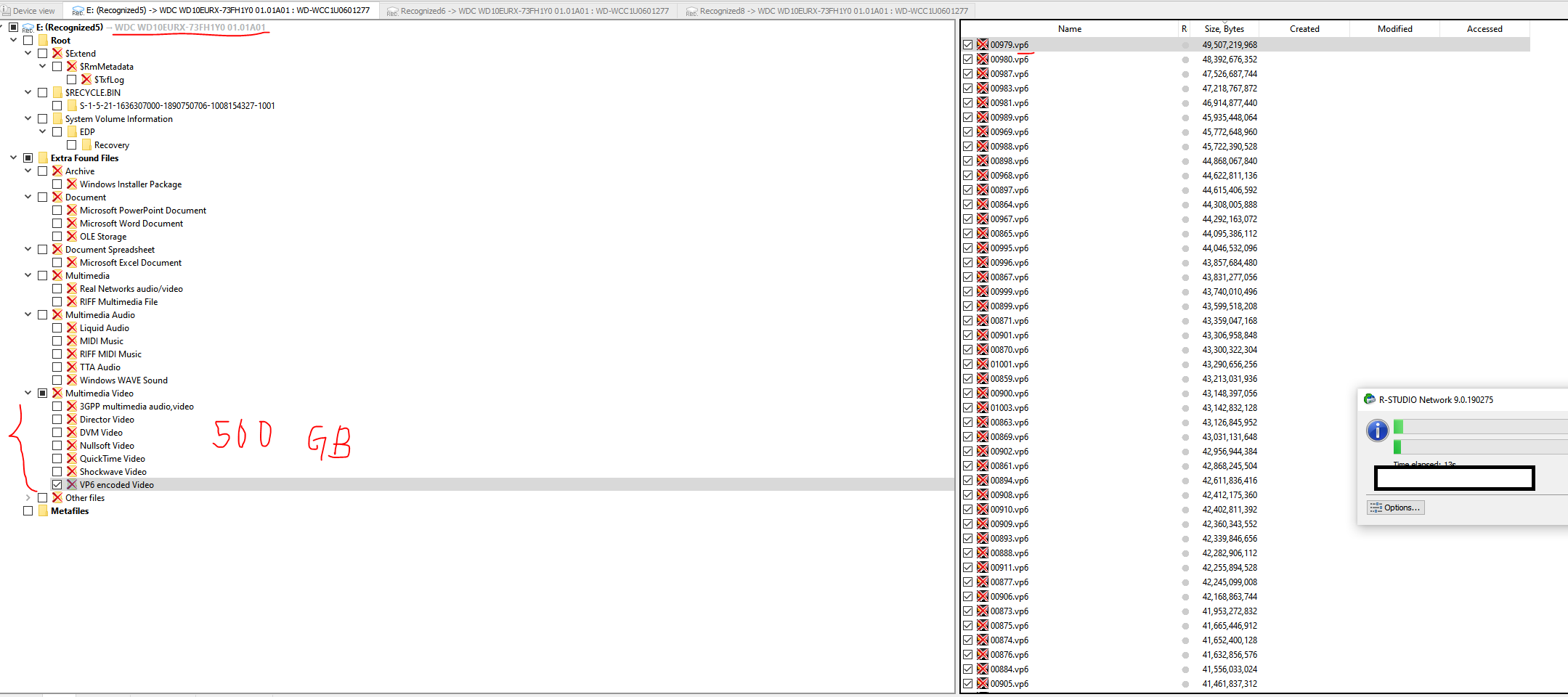The image size is (1568, 697).
Task: Click the blue info icon in progress dialog
Action: [x=1377, y=431]
